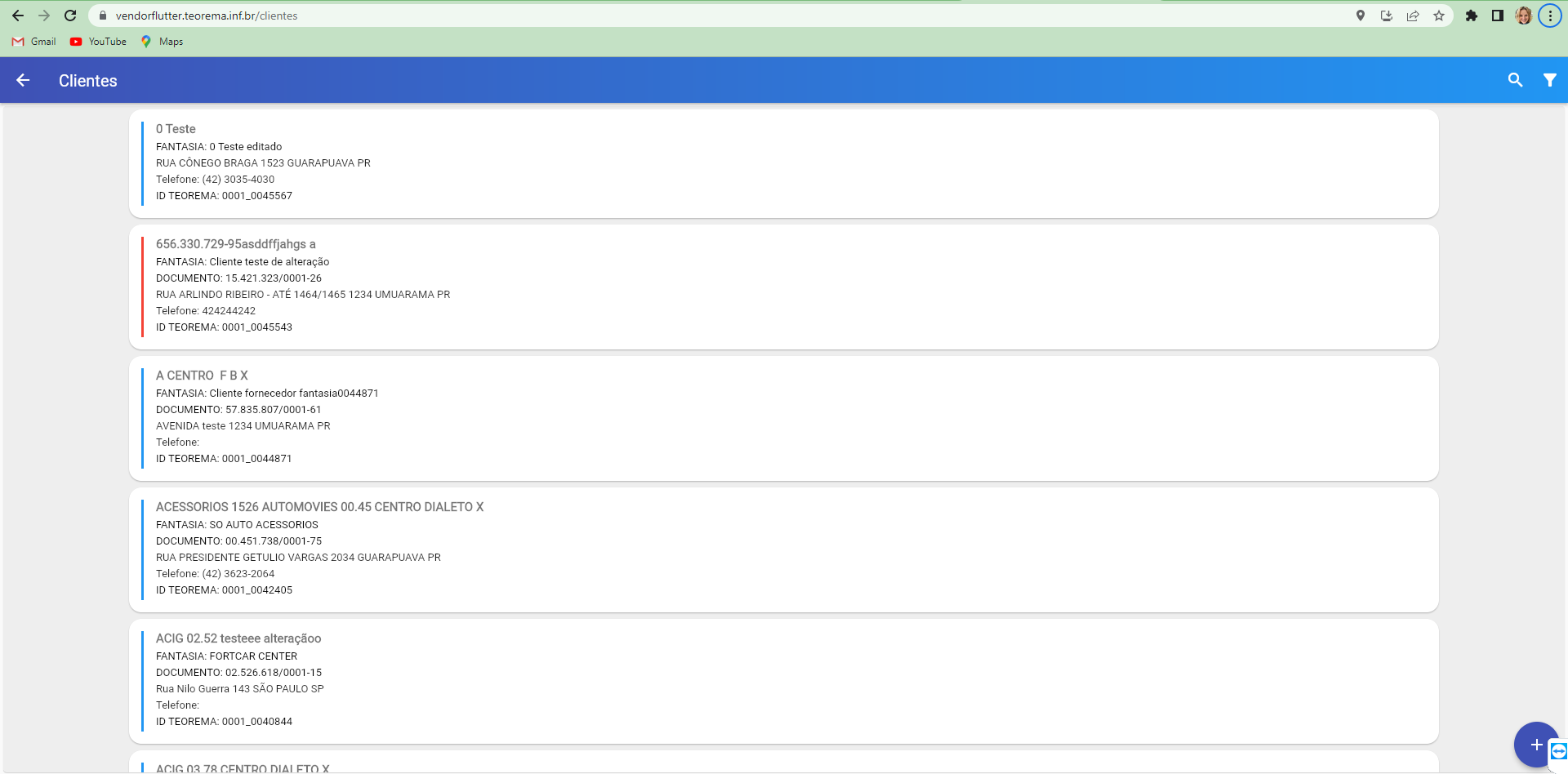This screenshot has height=774, width=1568.
Task: Click 'FANTASIA: FORTCAR CENTER'
Action: (226, 656)
